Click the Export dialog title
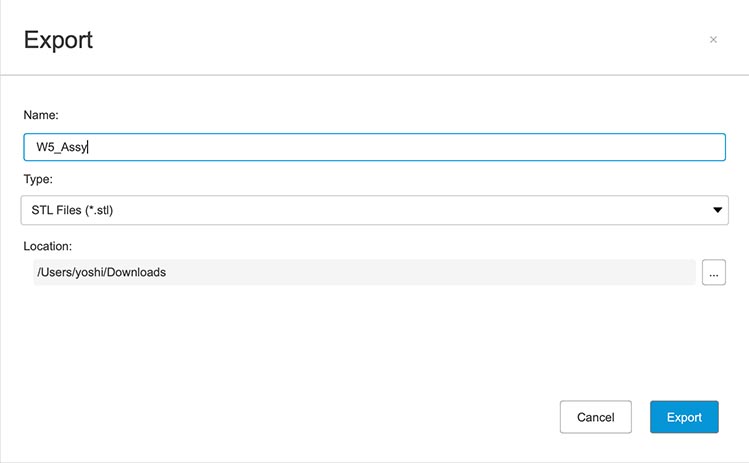Screen dimensions: 749x463 point(58,40)
